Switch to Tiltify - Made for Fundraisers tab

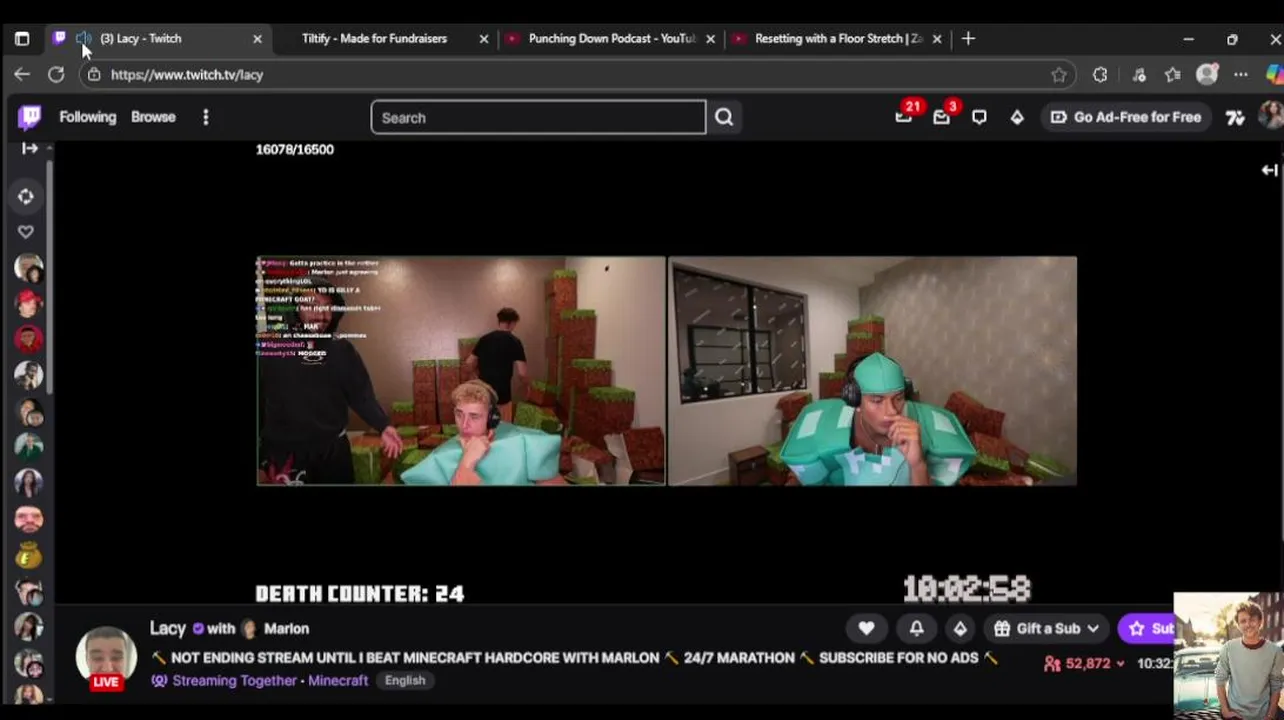point(374,38)
